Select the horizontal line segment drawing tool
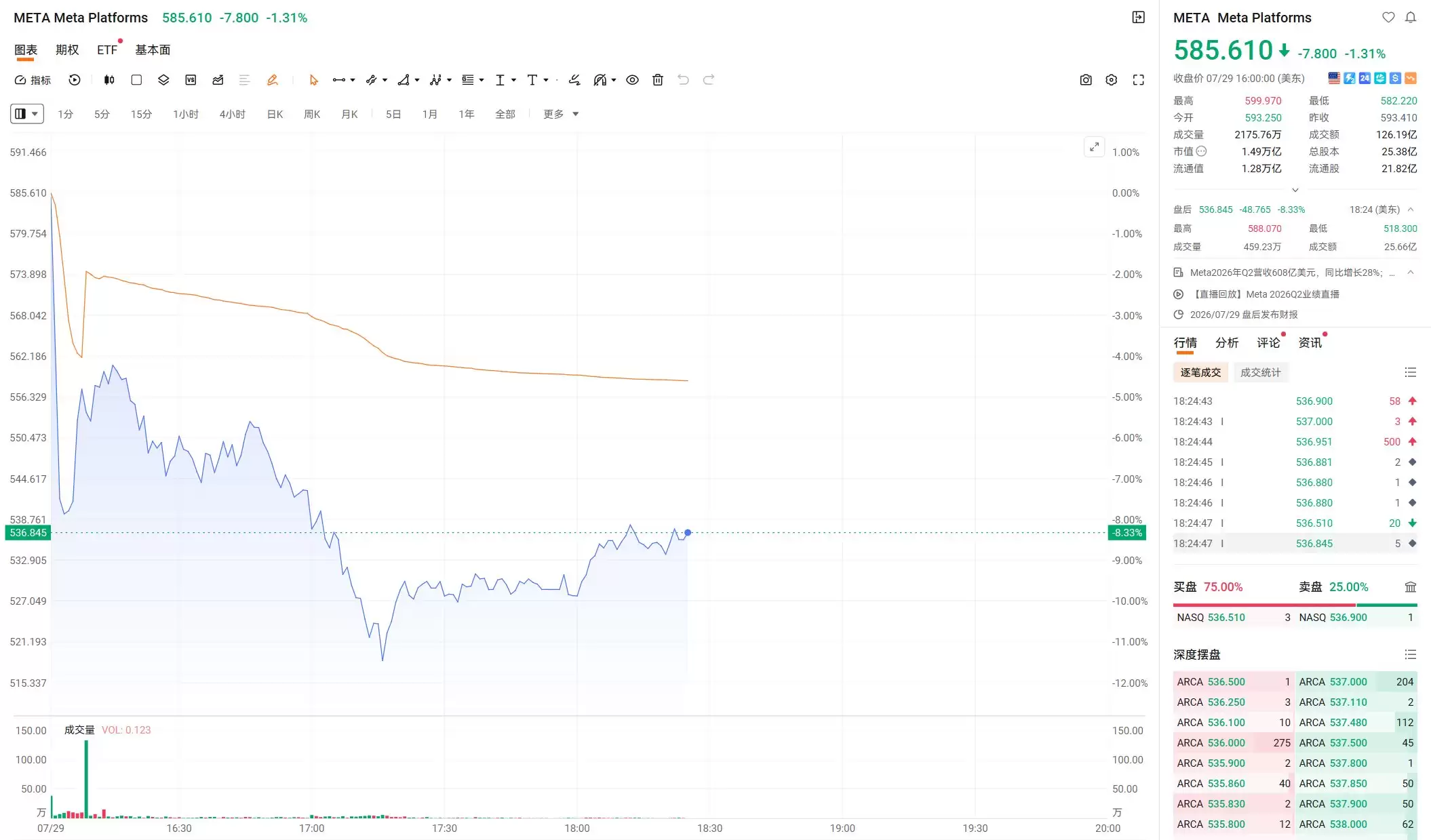The height and width of the screenshot is (840, 1431). pyautogui.click(x=339, y=80)
